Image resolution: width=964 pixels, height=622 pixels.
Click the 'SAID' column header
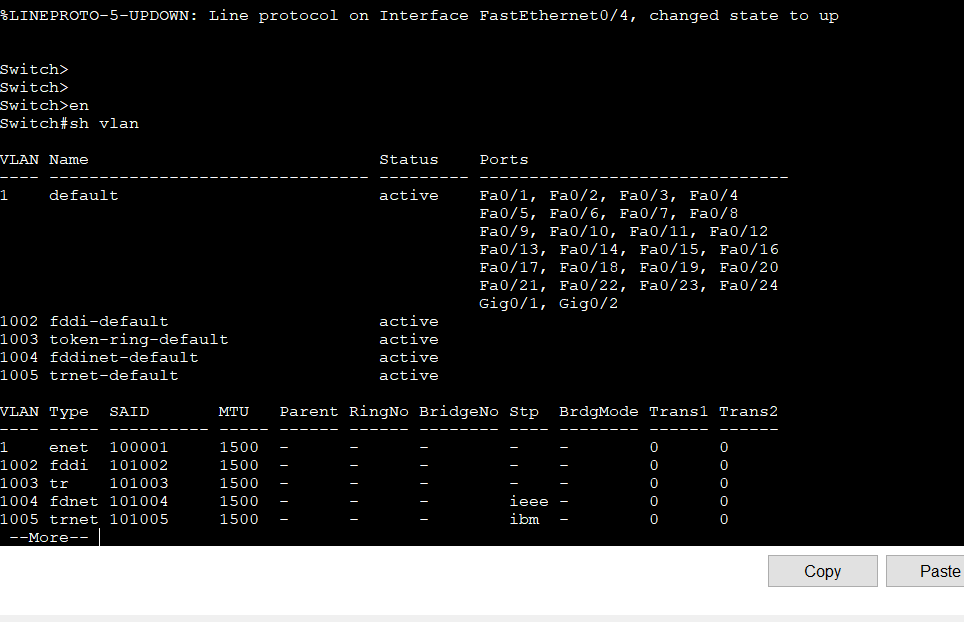[x=129, y=412]
